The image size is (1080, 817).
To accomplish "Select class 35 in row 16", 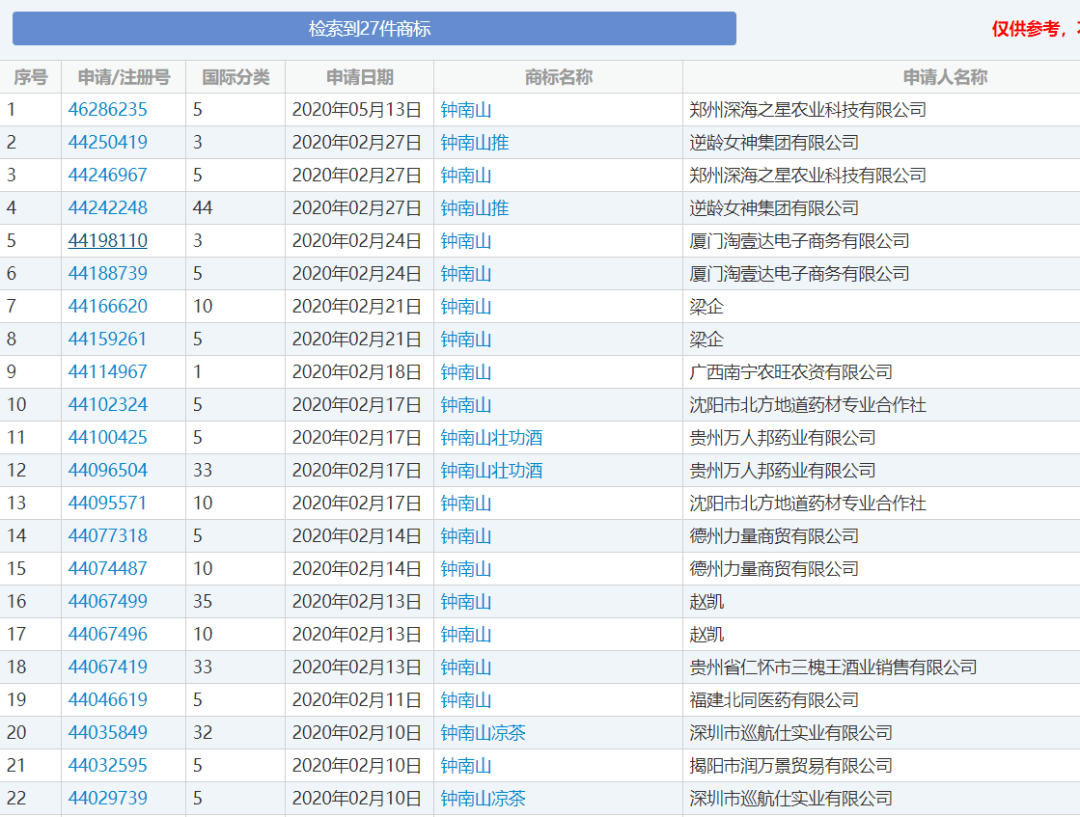I will (202, 601).
